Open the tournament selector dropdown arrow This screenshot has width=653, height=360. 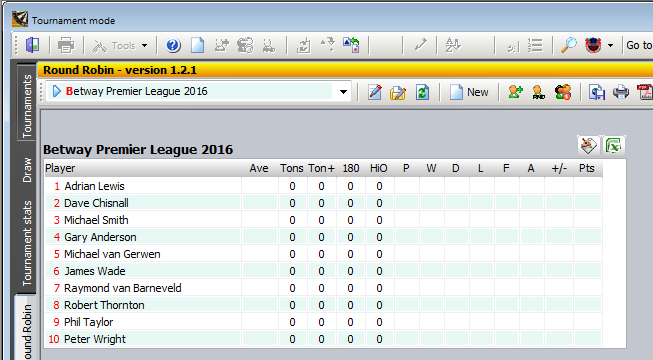coord(343,92)
